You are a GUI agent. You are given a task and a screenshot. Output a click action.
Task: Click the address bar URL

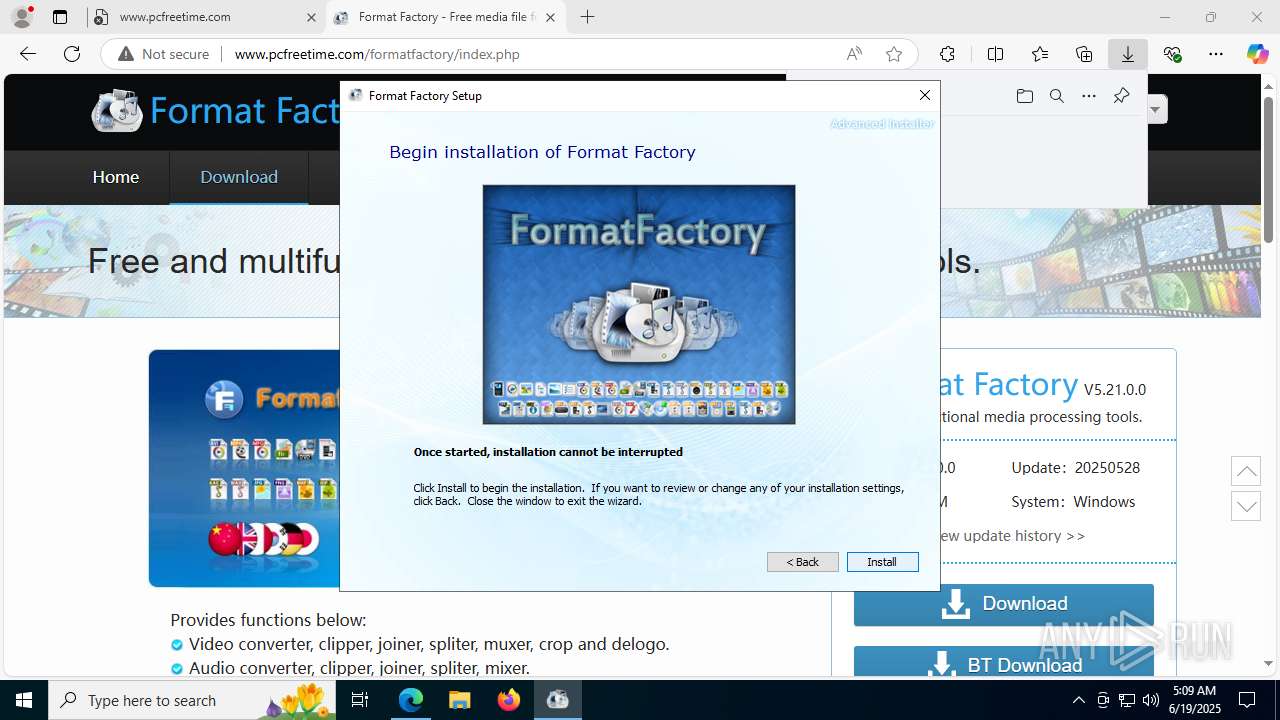pos(377,54)
